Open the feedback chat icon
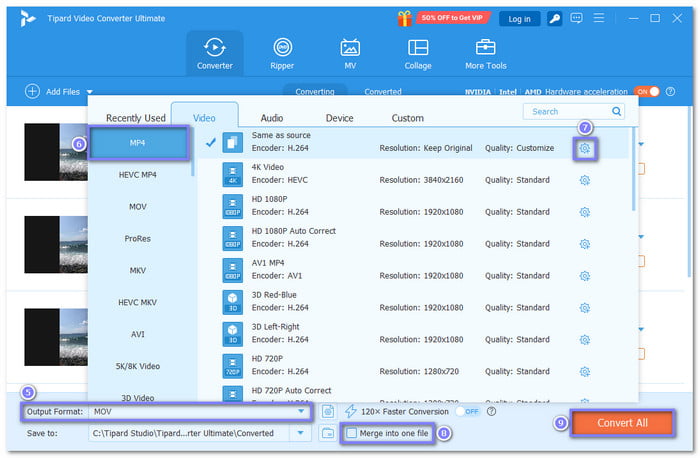This screenshot has height=458, width=700. (x=576, y=18)
